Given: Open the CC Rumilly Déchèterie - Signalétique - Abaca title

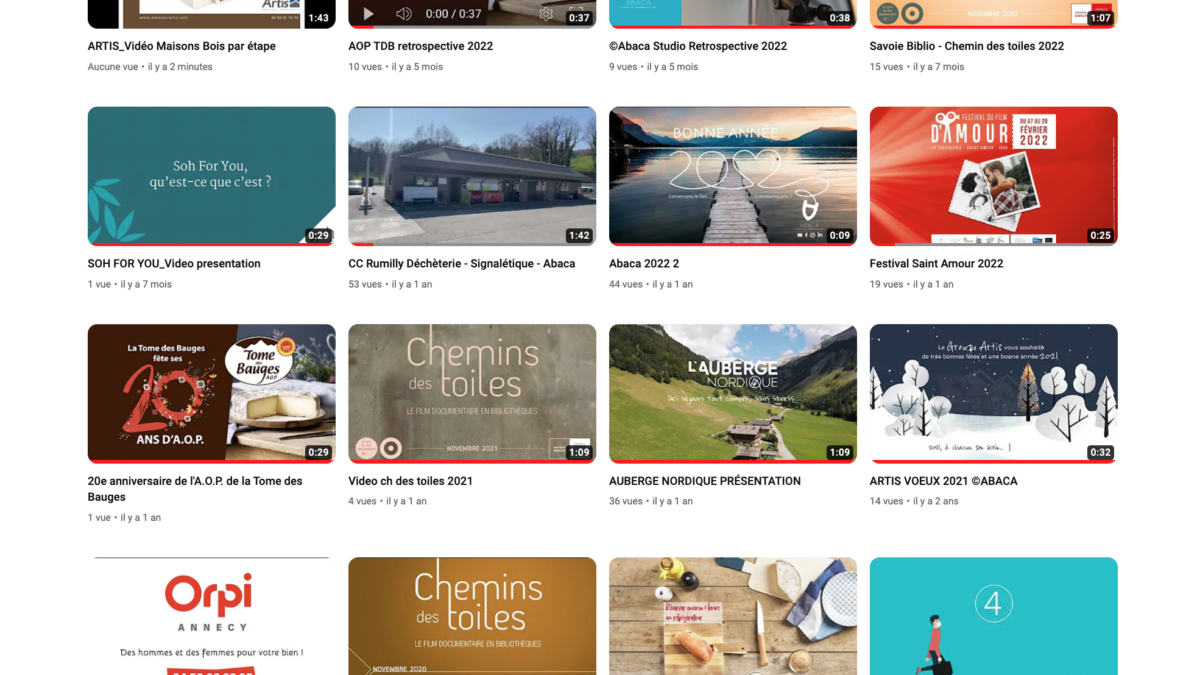Looking at the screenshot, I should tap(462, 264).
